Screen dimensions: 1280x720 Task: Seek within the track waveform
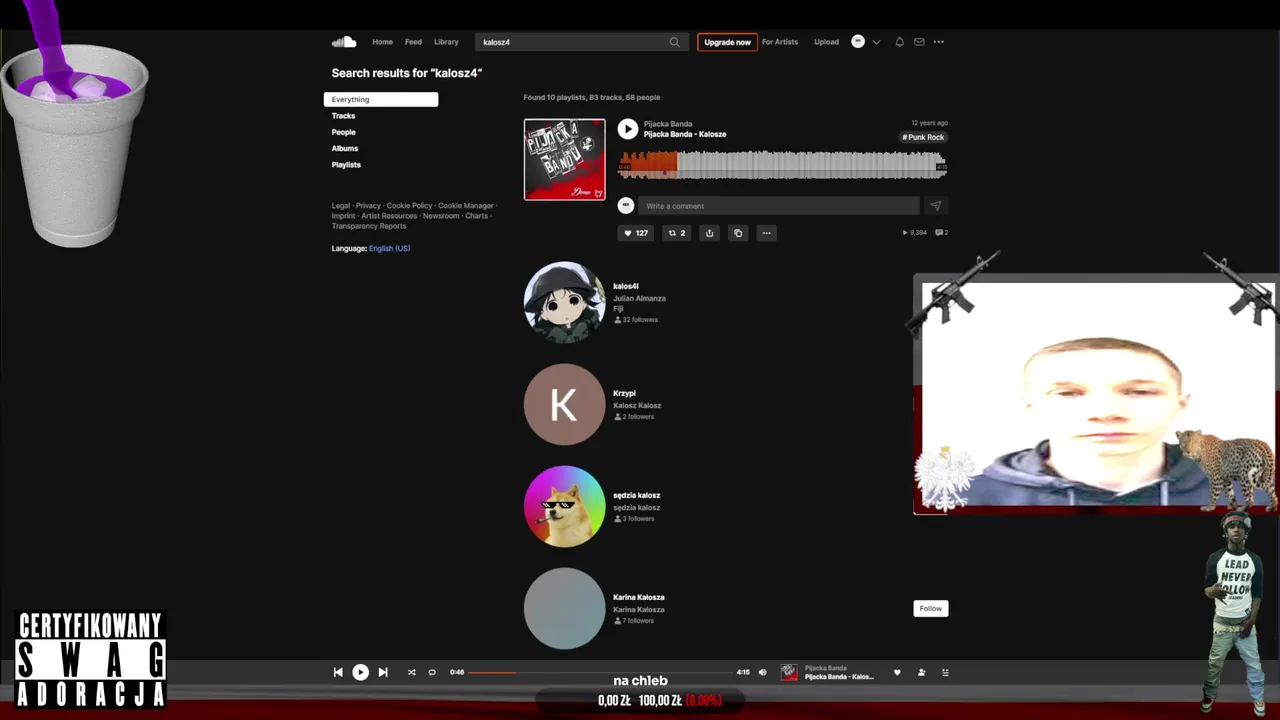point(782,164)
